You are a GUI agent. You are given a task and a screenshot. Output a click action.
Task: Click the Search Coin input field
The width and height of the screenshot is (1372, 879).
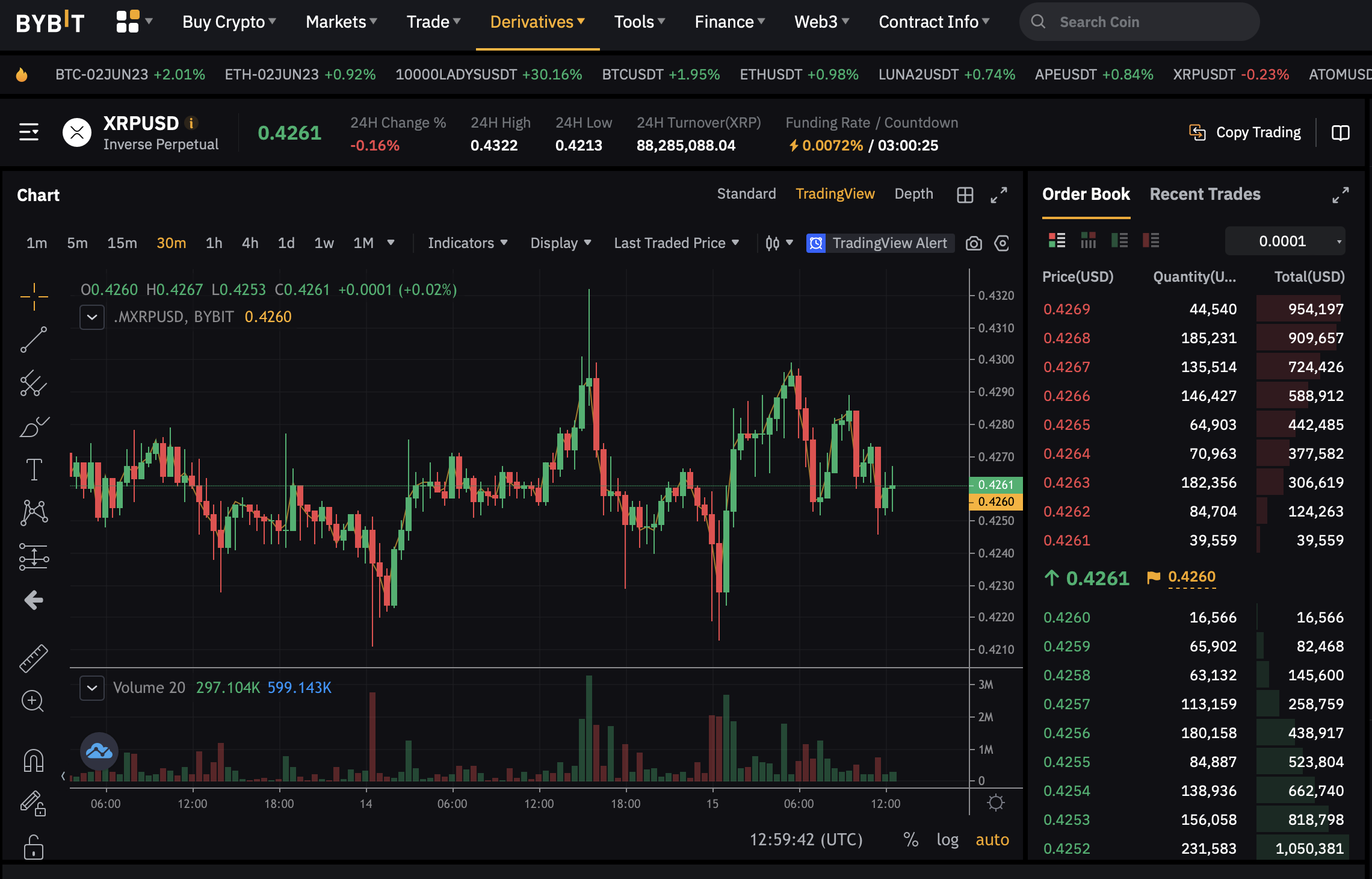click(x=1139, y=22)
